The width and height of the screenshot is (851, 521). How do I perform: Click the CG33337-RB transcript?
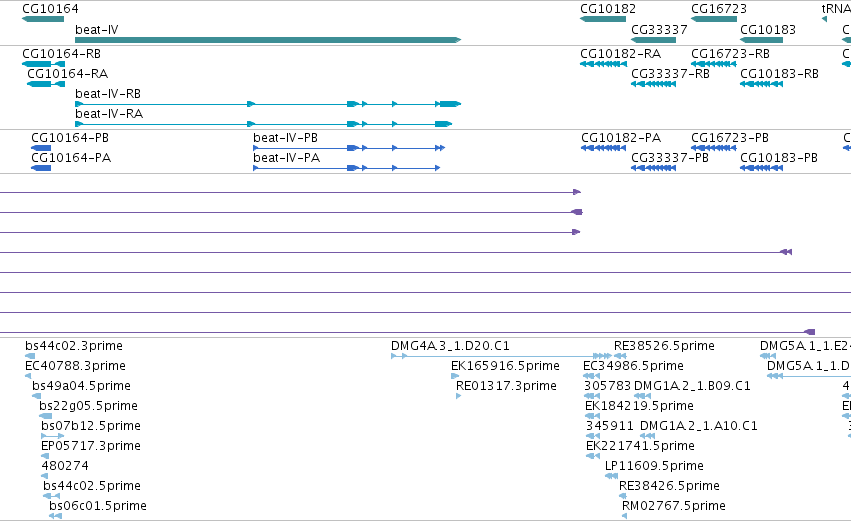(x=653, y=84)
